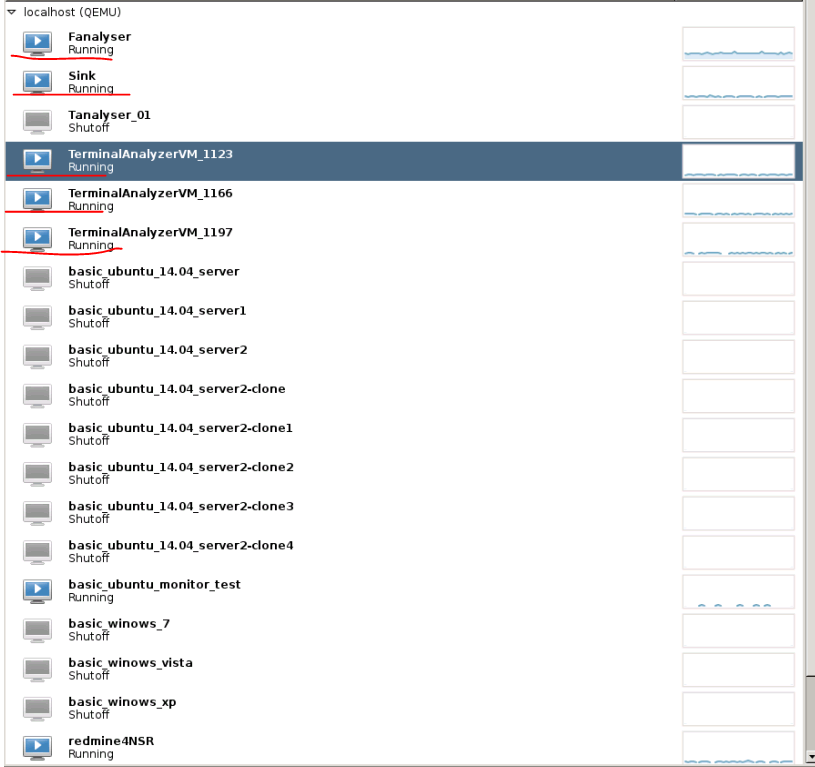Viewport: 815px width, 767px height.
Task: Select the Fanalyser VM name
Action: click(99, 37)
